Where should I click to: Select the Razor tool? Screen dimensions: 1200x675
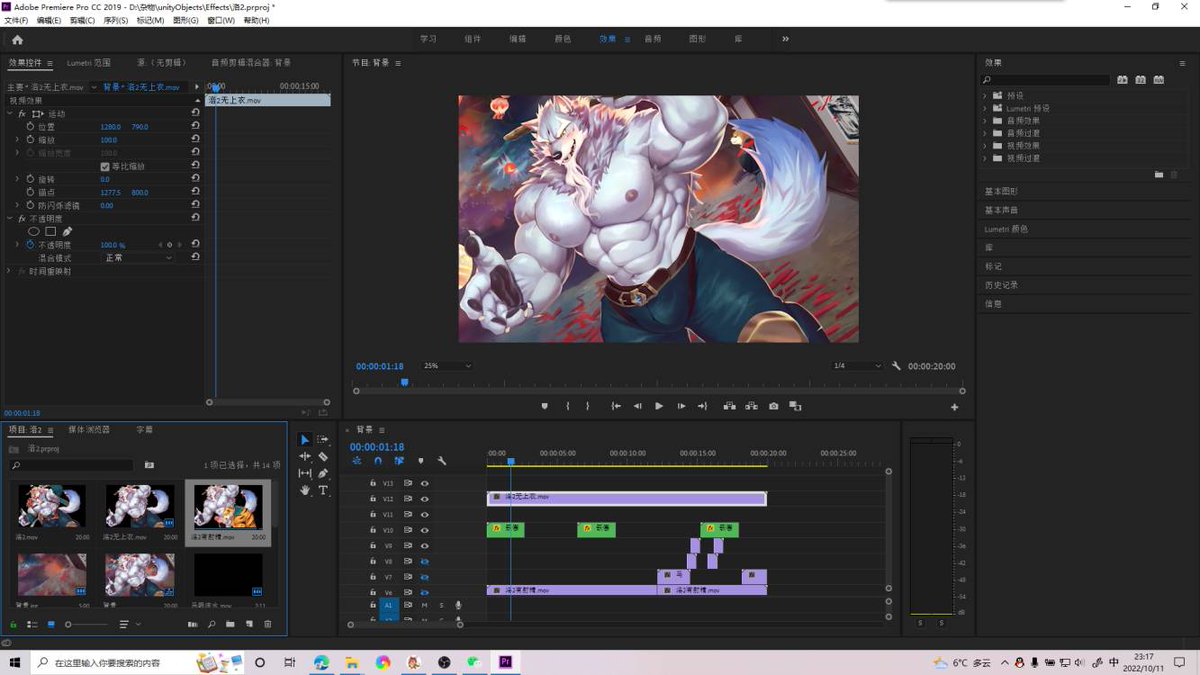323,457
